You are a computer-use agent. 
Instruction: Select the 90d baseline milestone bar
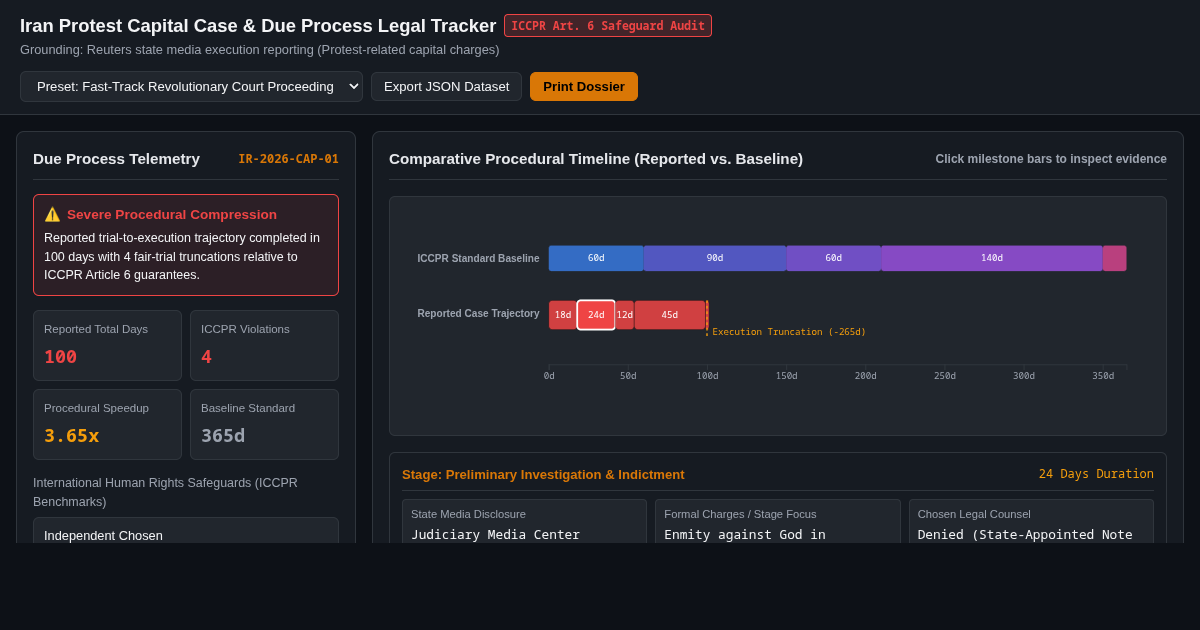tap(715, 258)
